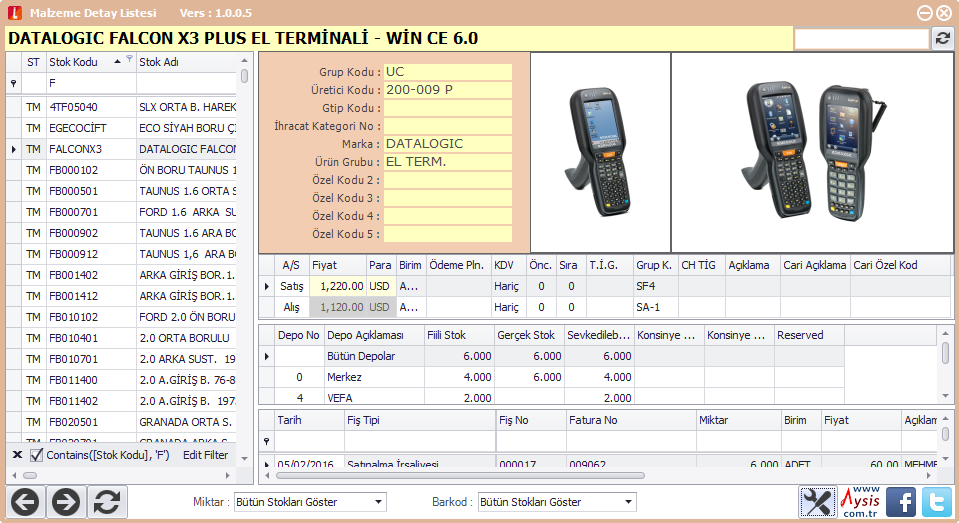
Task: Select stock row EGECOCİFT
Action: coord(121,128)
